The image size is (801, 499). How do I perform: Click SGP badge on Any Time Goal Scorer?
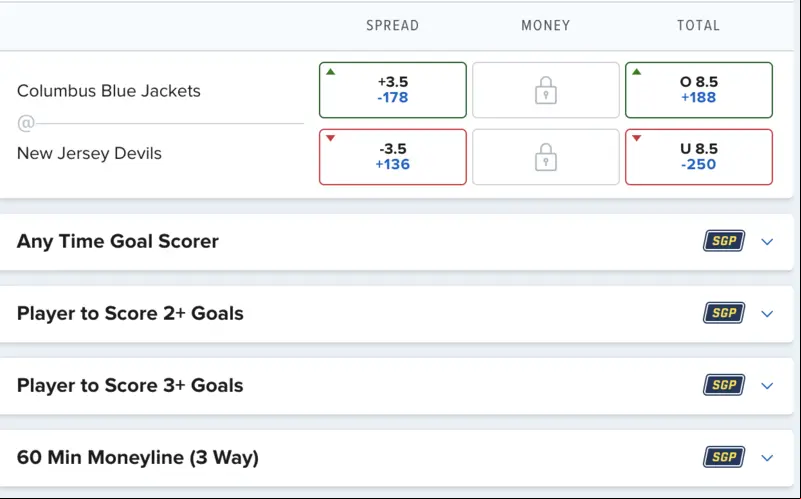[x=724, y=241]
